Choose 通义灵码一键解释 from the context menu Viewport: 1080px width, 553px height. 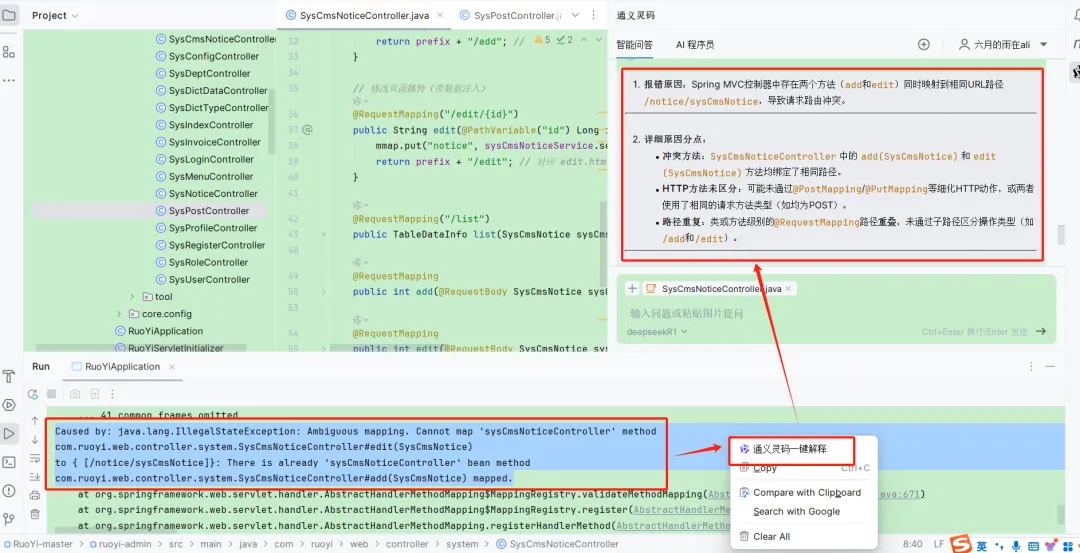(790, 448)
